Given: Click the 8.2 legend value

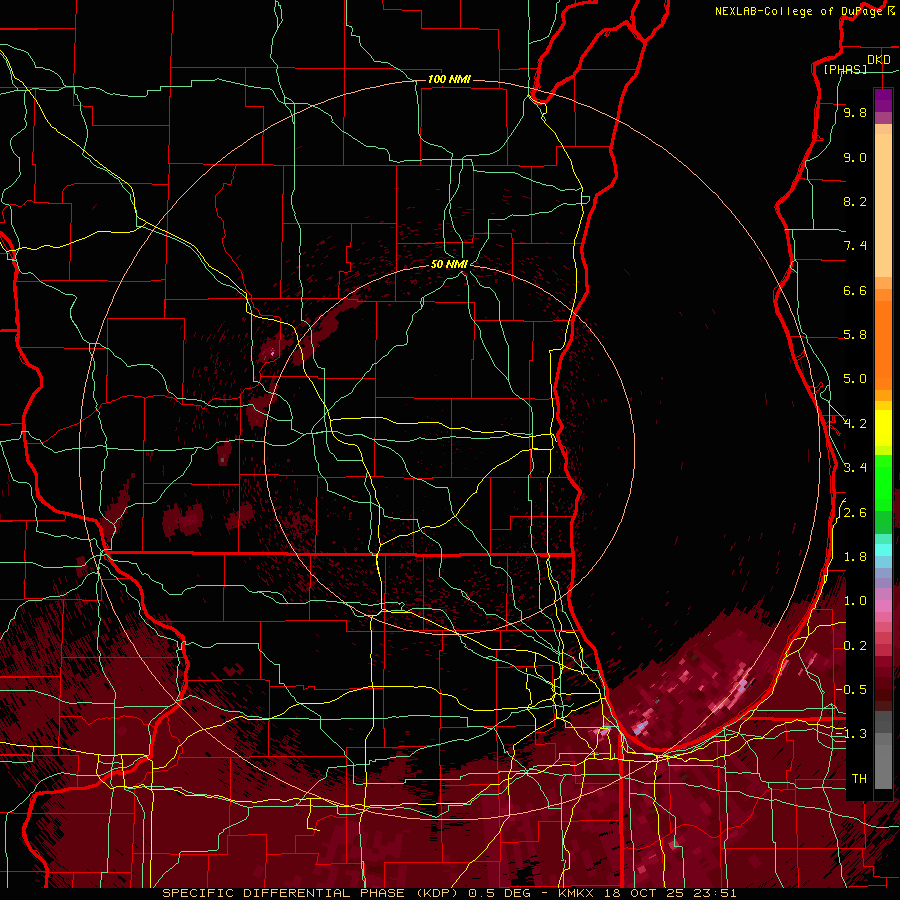Looking at the screenshot, I should click(x=855, y=201).
